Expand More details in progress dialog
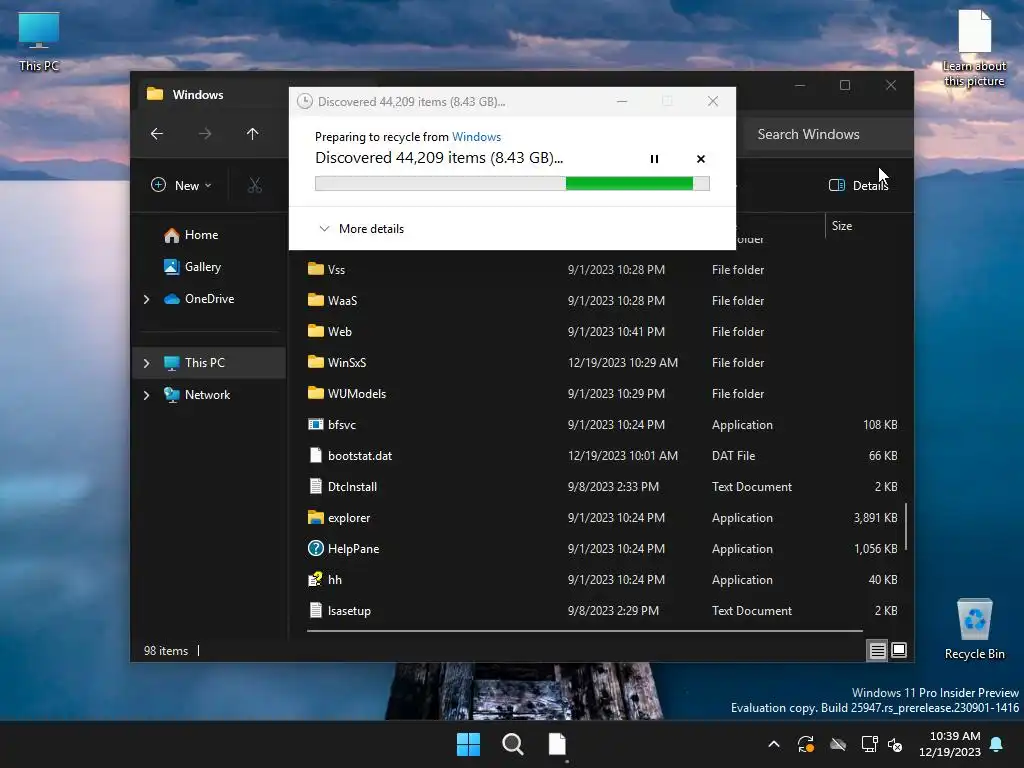 [x=361, y=229]
